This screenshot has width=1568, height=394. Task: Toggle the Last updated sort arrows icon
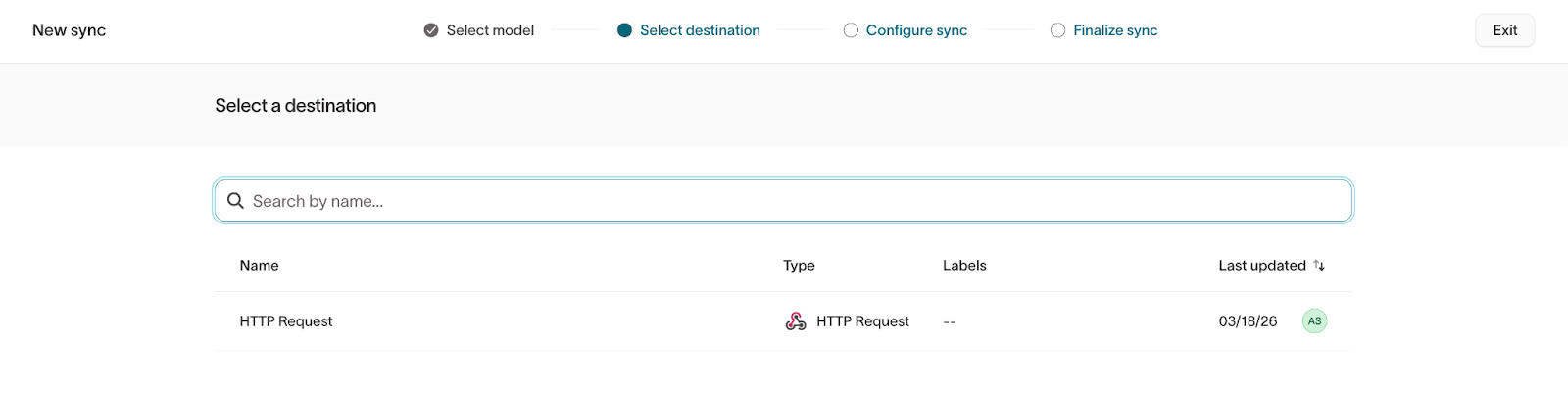(x=1319, y=266)
